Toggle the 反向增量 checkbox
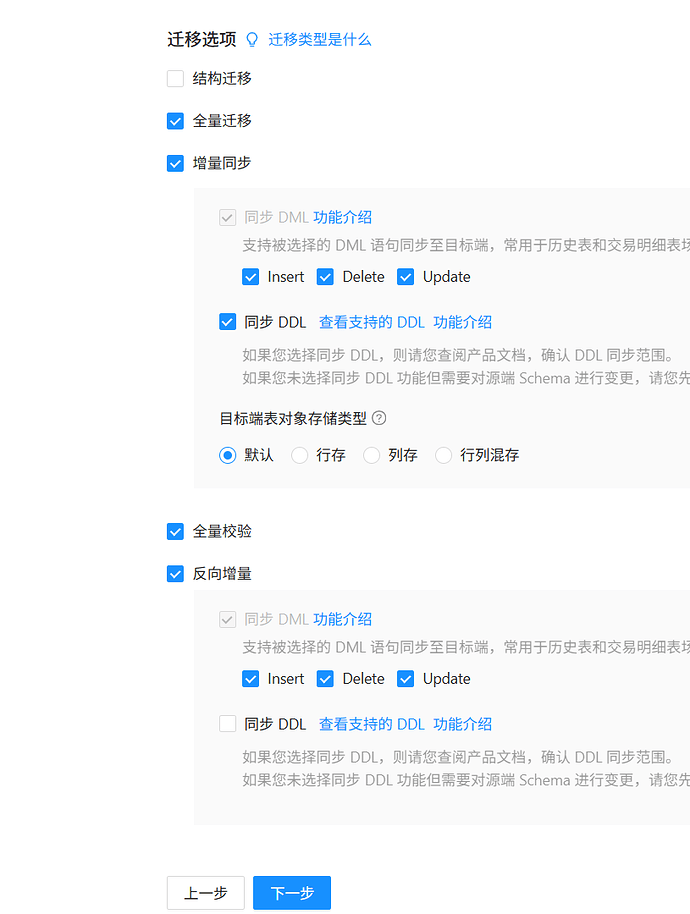The width and height of the screenshot is (690, 914). 175,574
